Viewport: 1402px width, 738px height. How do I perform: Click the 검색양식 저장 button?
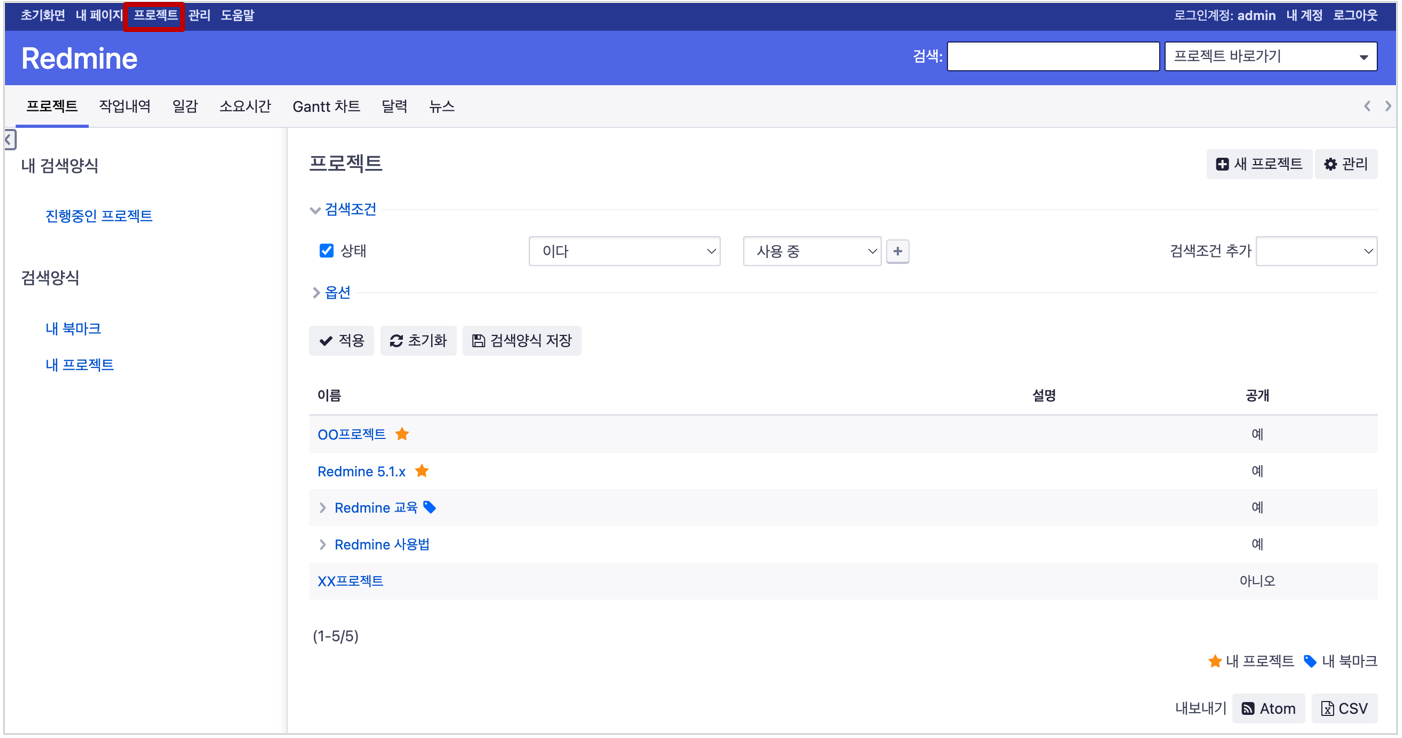click(x=522, y=341)
